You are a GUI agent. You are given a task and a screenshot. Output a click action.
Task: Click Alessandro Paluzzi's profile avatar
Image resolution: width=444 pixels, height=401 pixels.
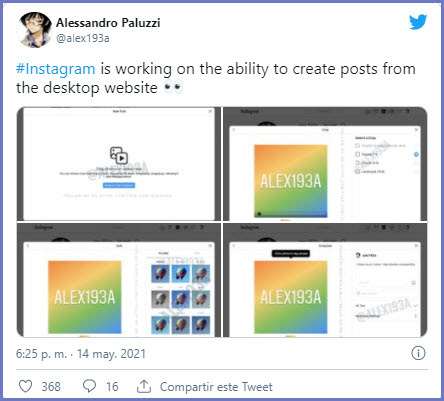35,30
